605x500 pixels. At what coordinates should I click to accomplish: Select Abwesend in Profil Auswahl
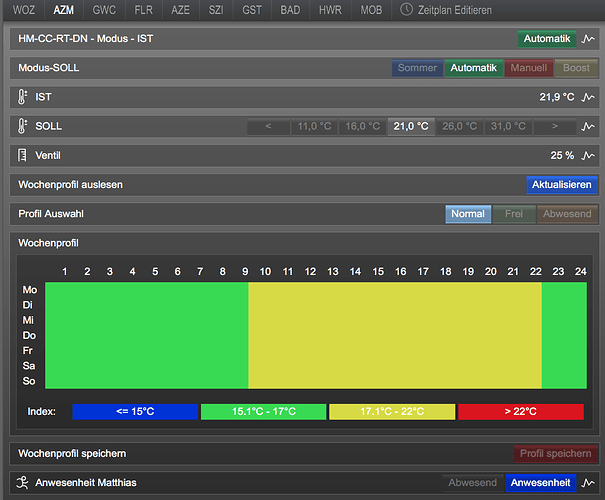coord(567,214)
